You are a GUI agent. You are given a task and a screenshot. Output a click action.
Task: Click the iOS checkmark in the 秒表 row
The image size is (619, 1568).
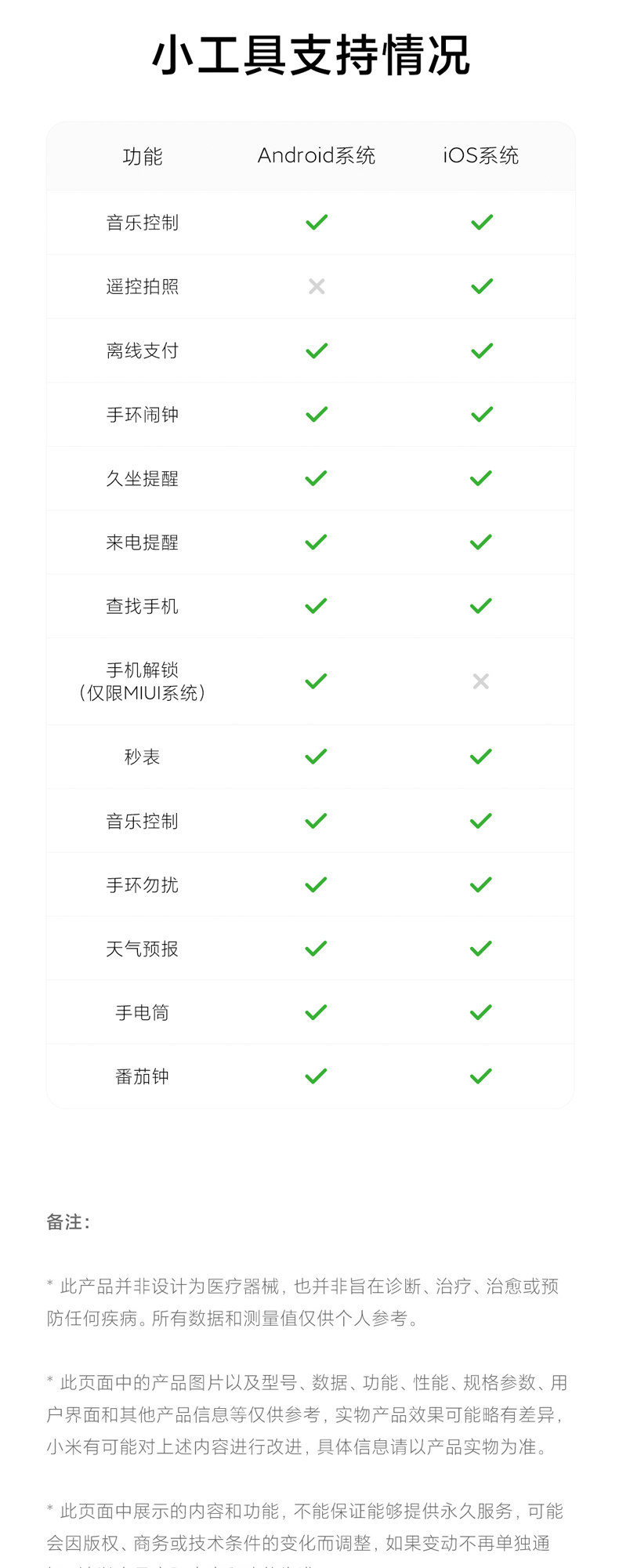(x=481, y=757)
